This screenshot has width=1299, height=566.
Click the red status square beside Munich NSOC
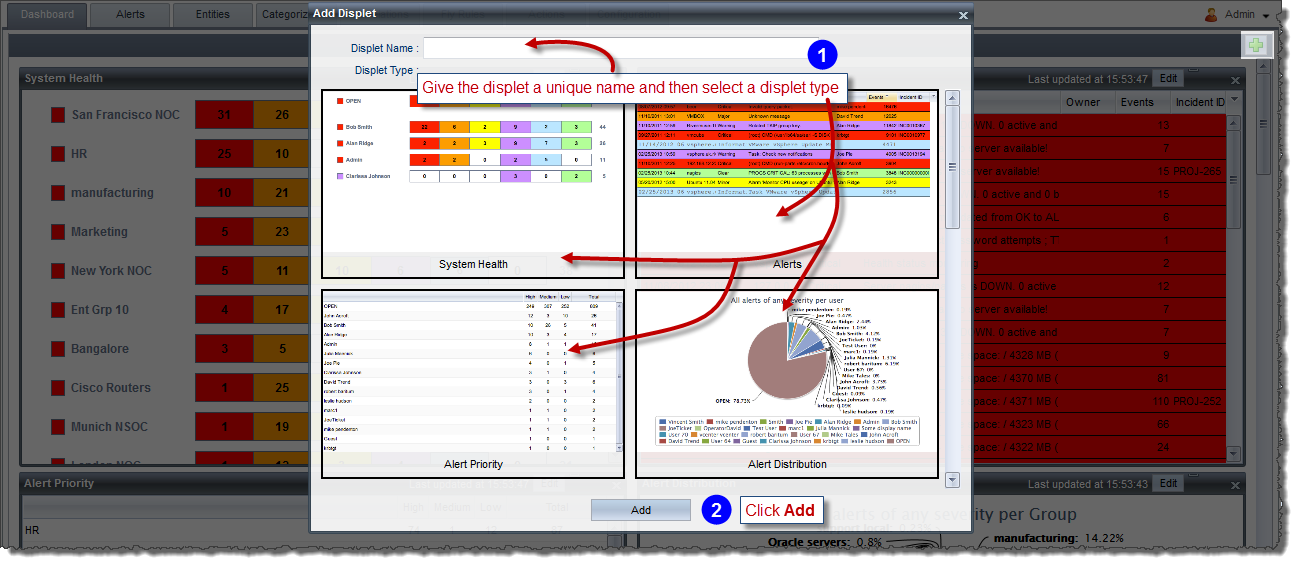58,427
